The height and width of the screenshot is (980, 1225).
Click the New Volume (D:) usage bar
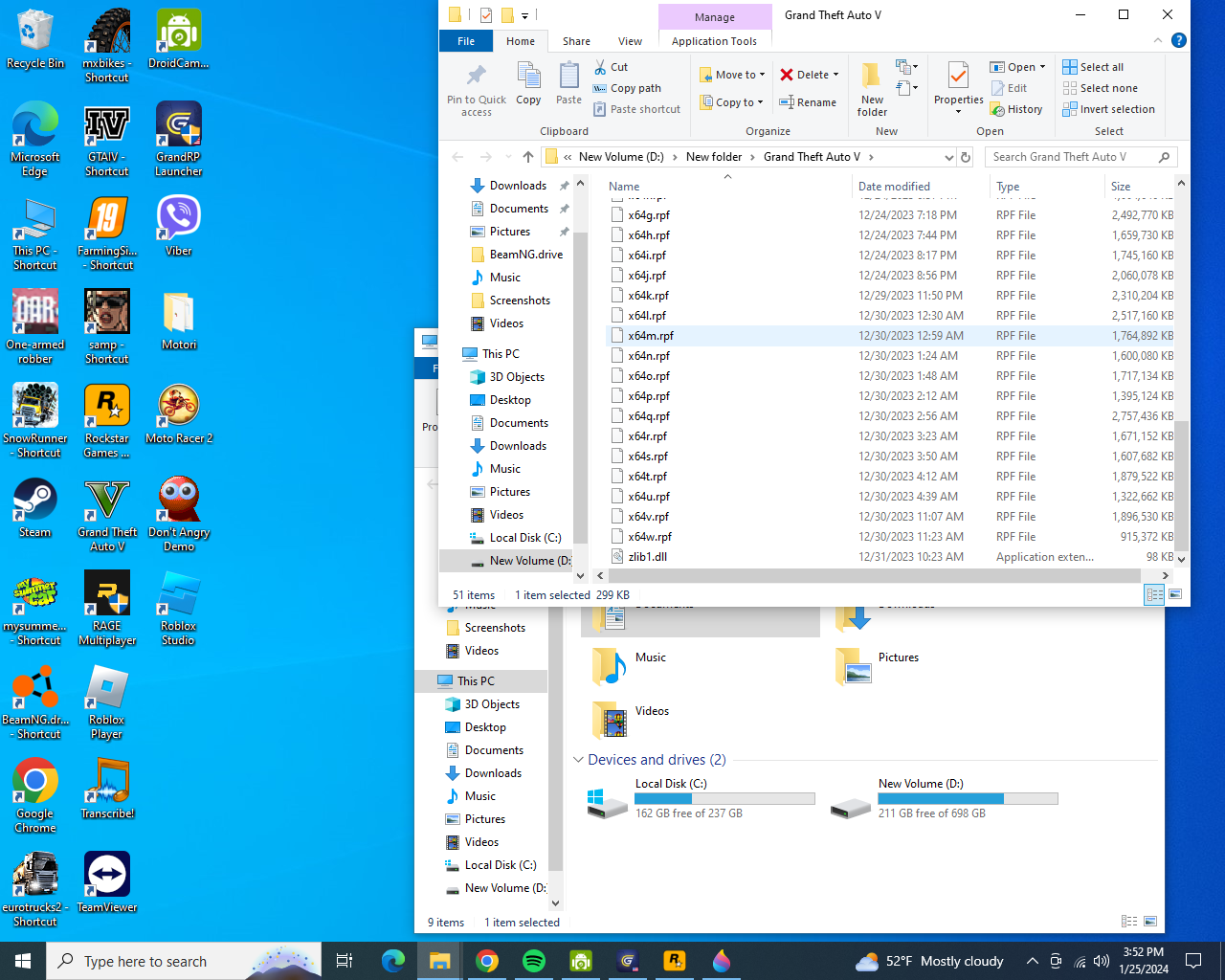click(968, 798)
